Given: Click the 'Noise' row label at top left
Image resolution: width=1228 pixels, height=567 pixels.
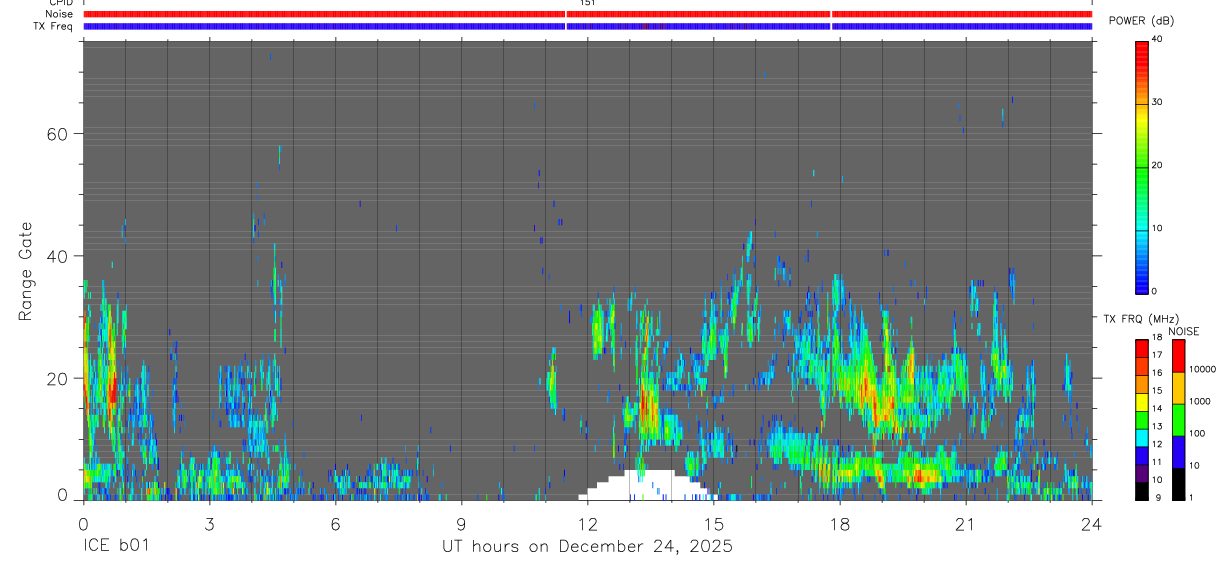Looking at the screenshot, I should 59,14.
